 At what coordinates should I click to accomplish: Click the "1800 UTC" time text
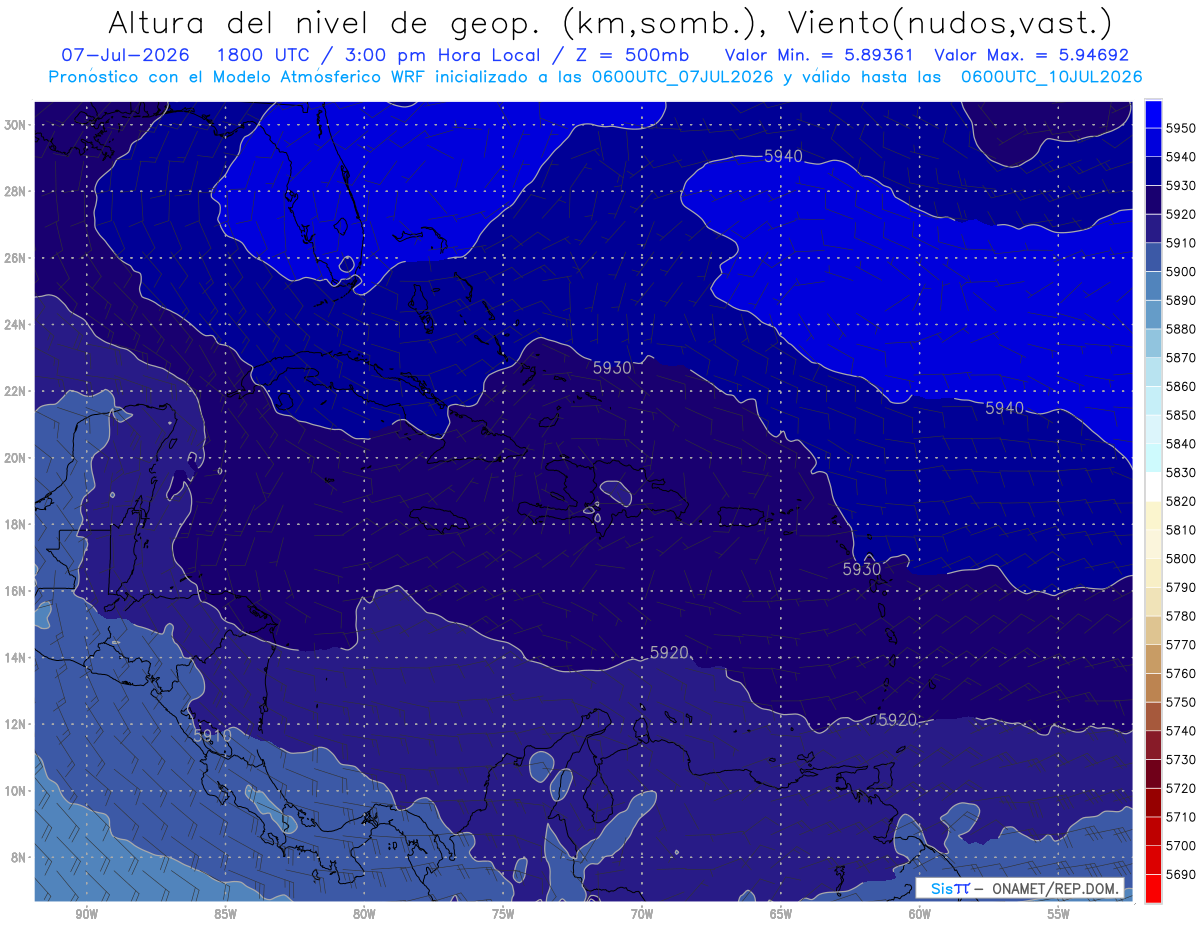tap(263, 55)
